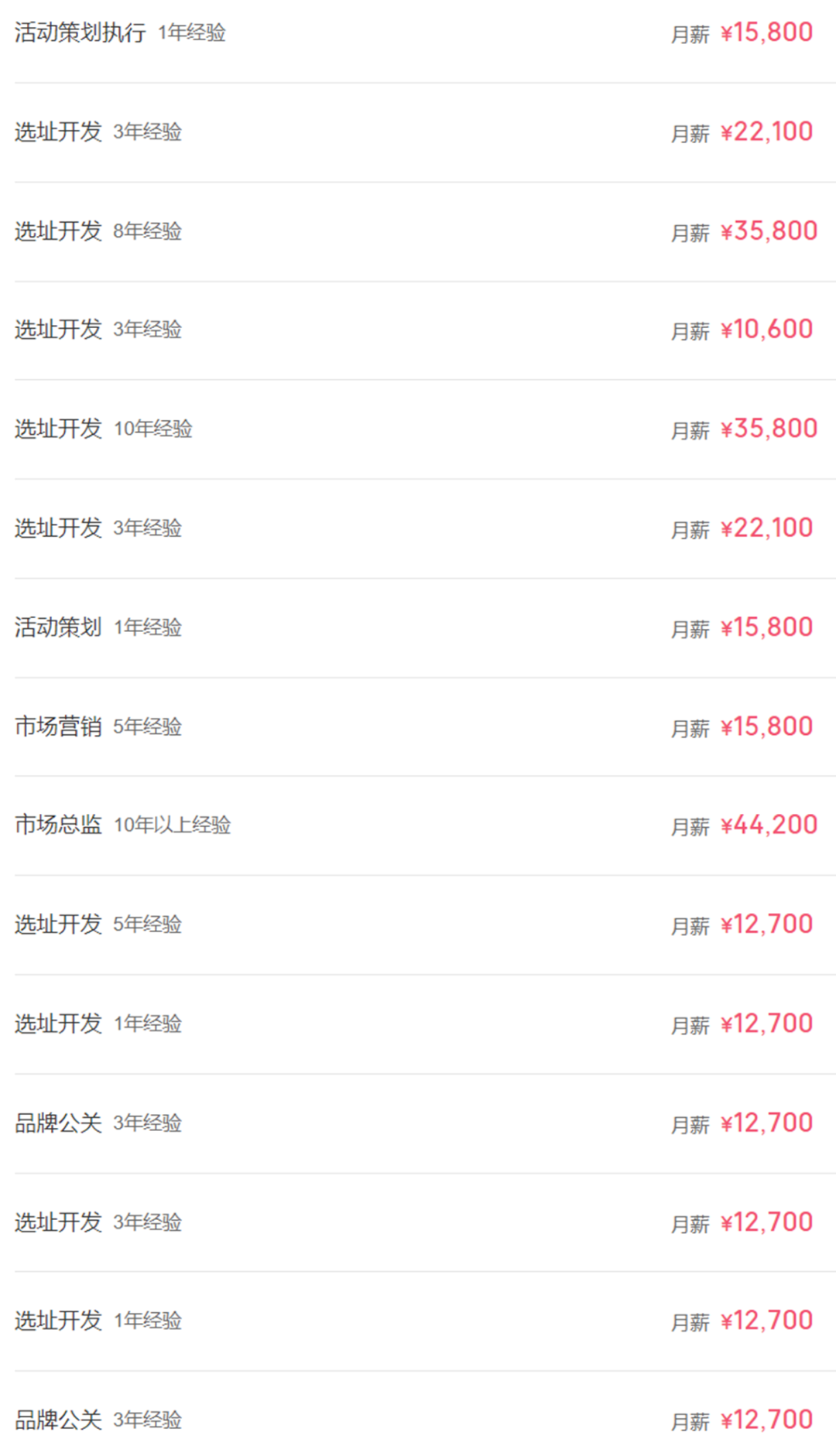Open the 选址开发 job paying ¥10,600
Image resolution: width=836 pixels, height=1456 pixels.
tap(418, 330)
